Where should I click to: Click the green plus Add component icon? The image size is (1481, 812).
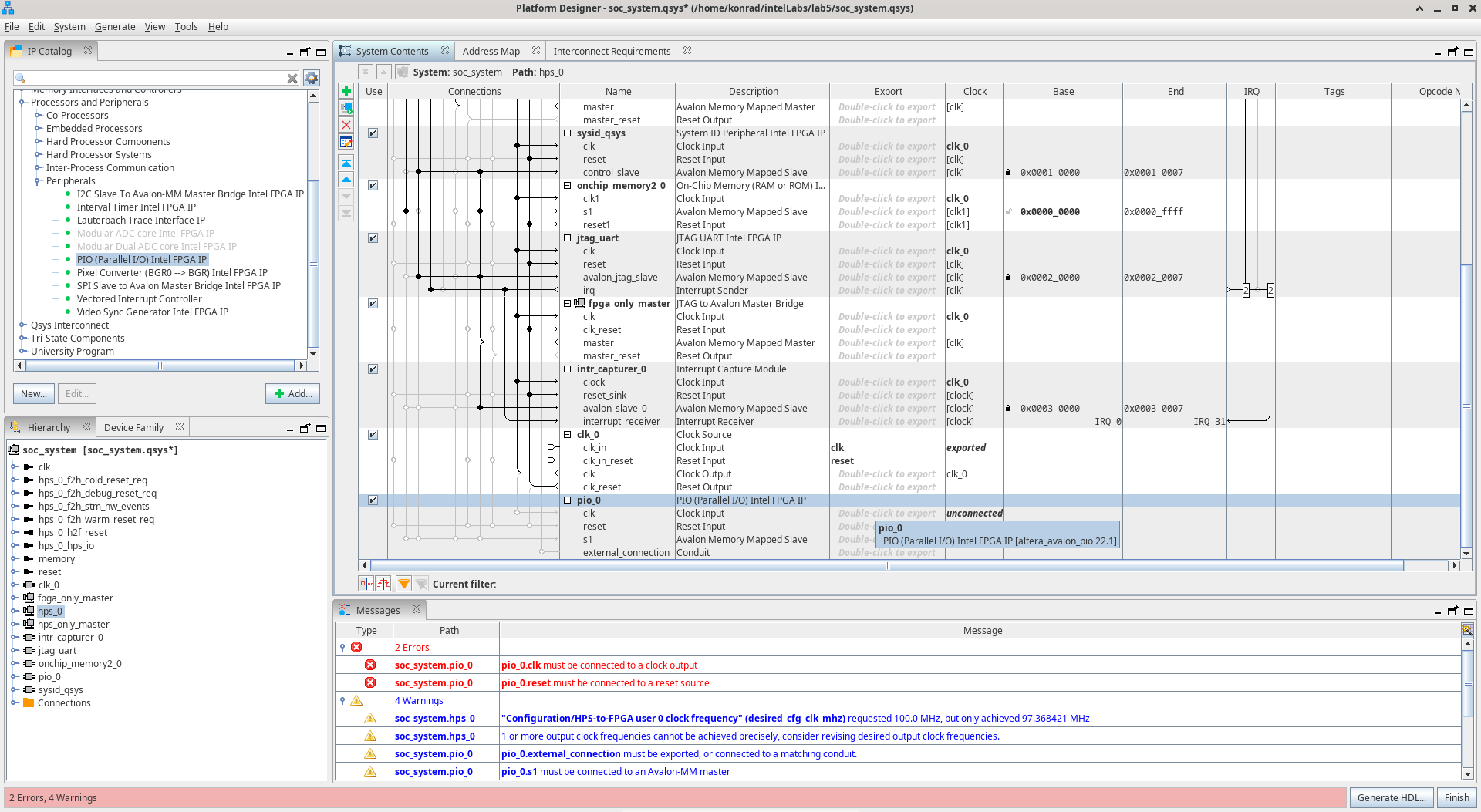[x=346, y=91]
